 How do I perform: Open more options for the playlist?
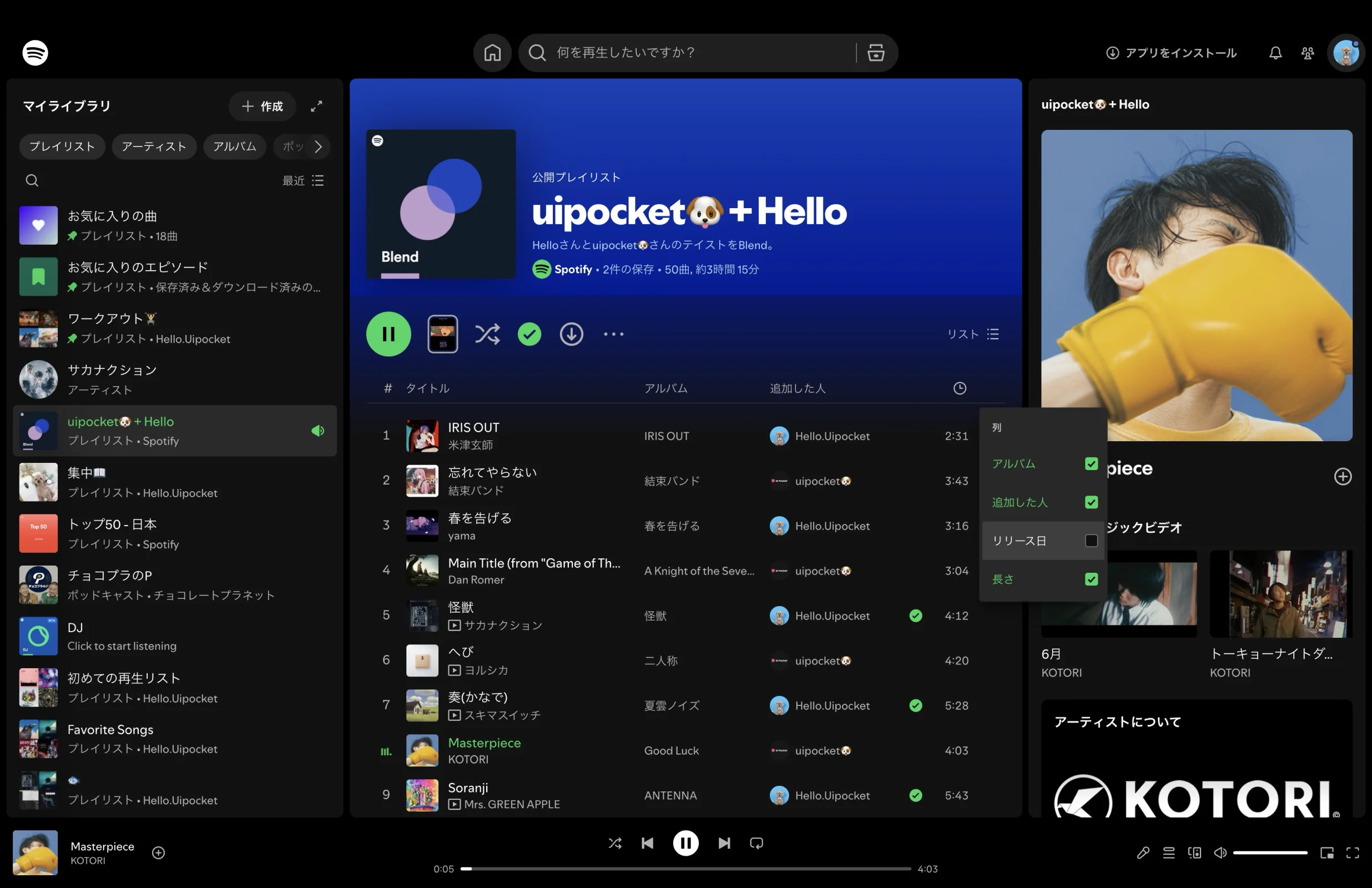613,334
